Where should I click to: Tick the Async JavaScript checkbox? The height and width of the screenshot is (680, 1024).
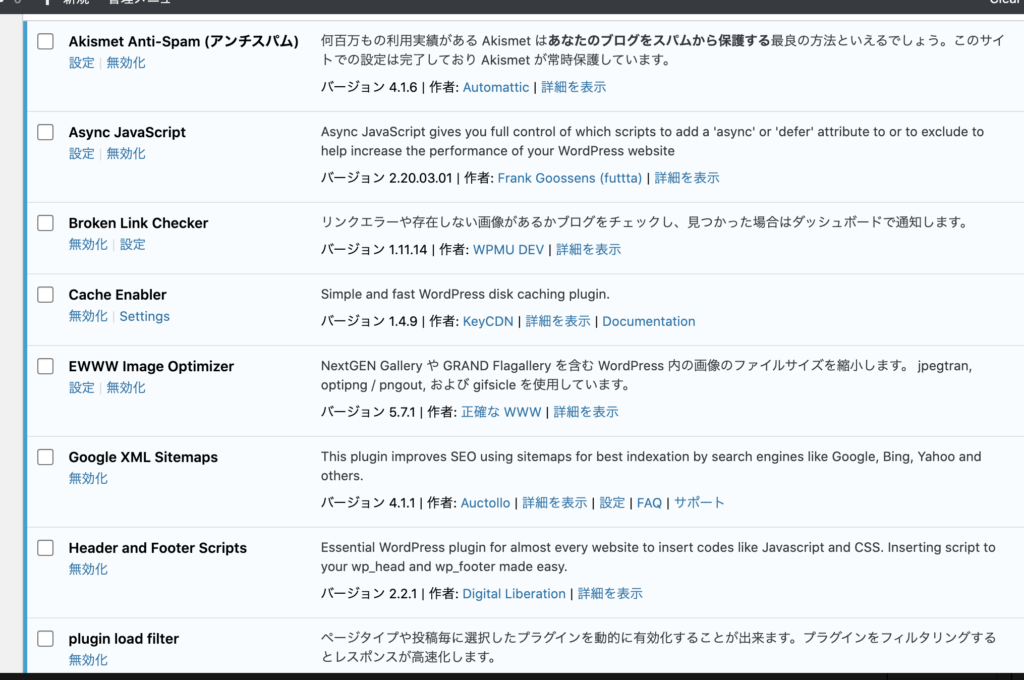click(45, 132)
